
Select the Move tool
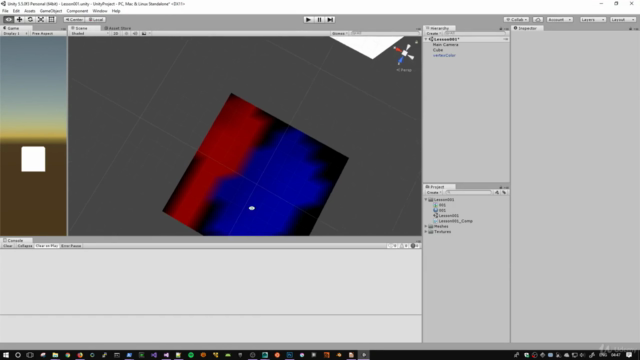(19, 20)
